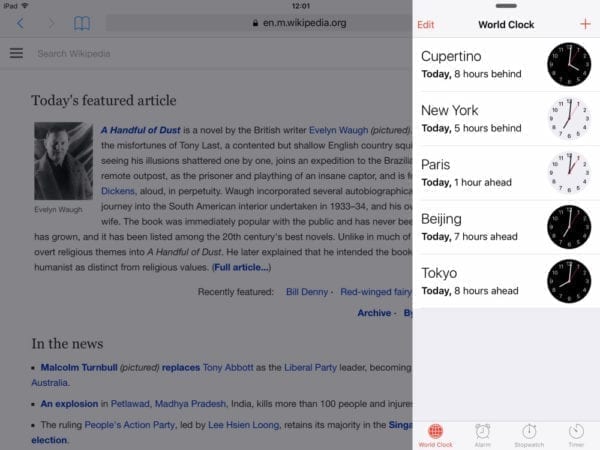Select the New York clock row
600x450 pixels.
pos(480,118)
